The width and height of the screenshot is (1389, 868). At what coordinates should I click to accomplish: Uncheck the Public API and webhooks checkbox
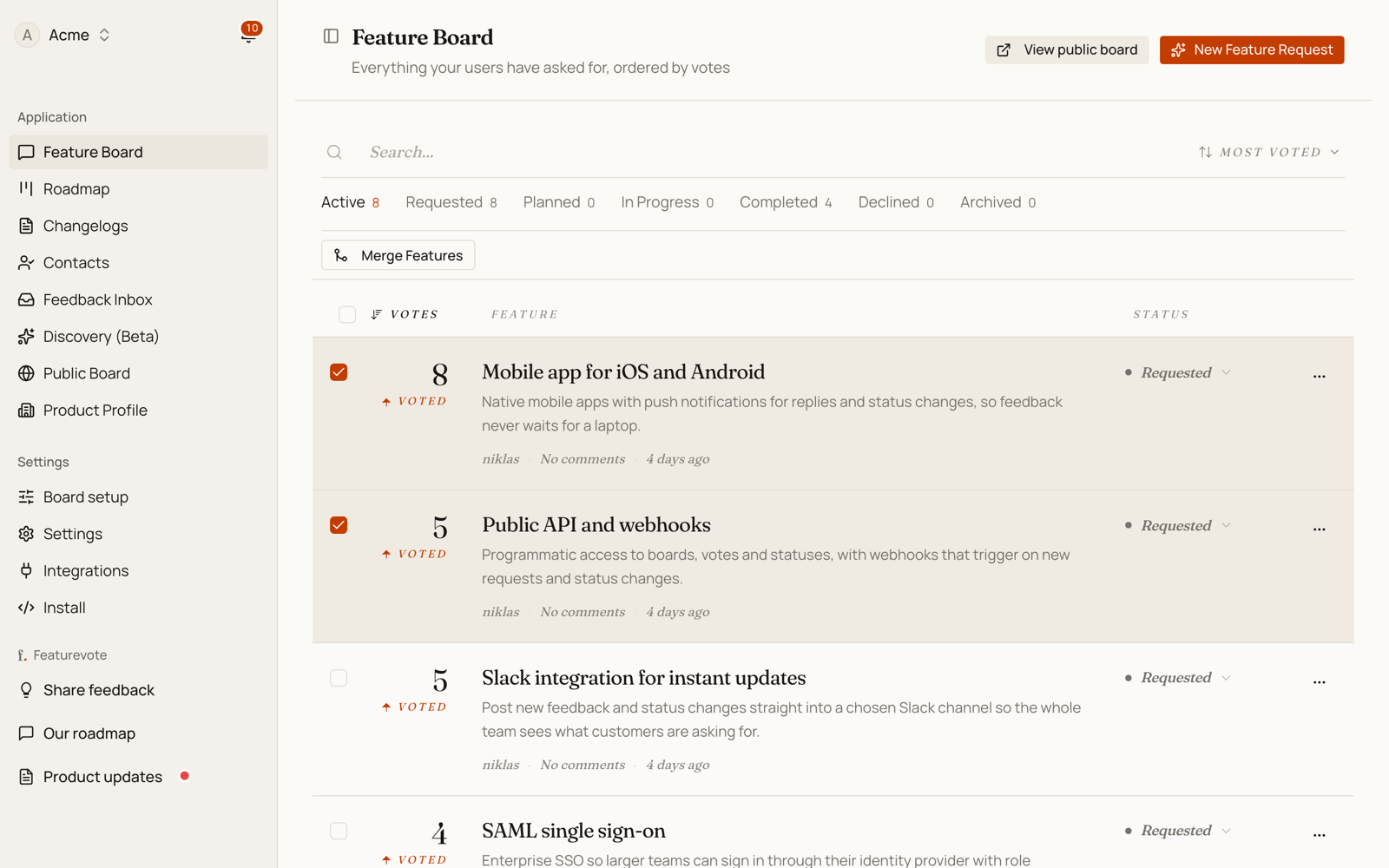pyautogui.click(x=339, y=525)
